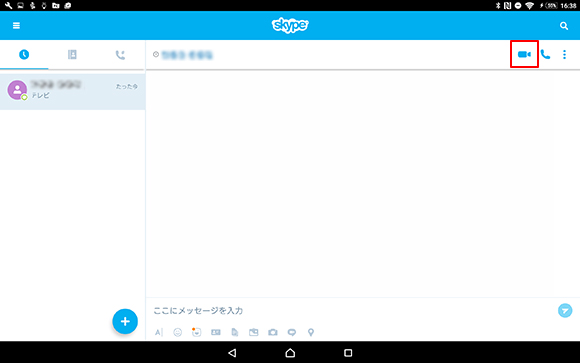Select the text input (A) icon
This screenshot has height=363, width=580.
tap(159, 332)
